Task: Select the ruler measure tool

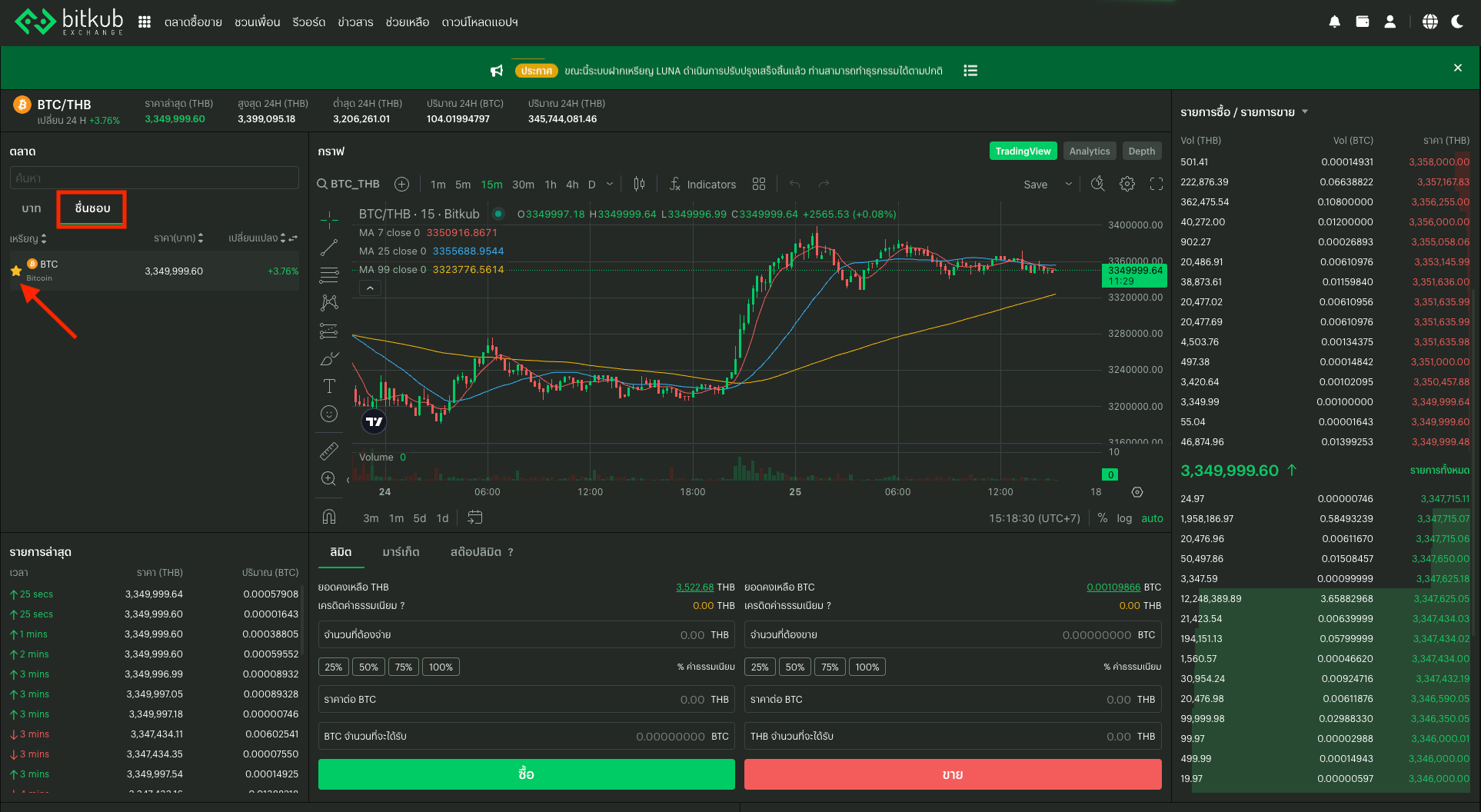Action: pos(329,451)
